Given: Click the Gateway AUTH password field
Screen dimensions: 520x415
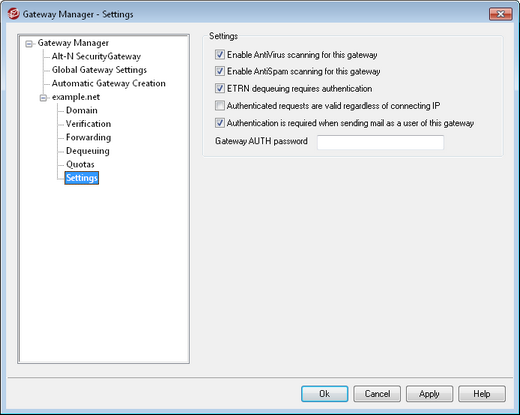Looking at the screenshot, I should (380, 142).
